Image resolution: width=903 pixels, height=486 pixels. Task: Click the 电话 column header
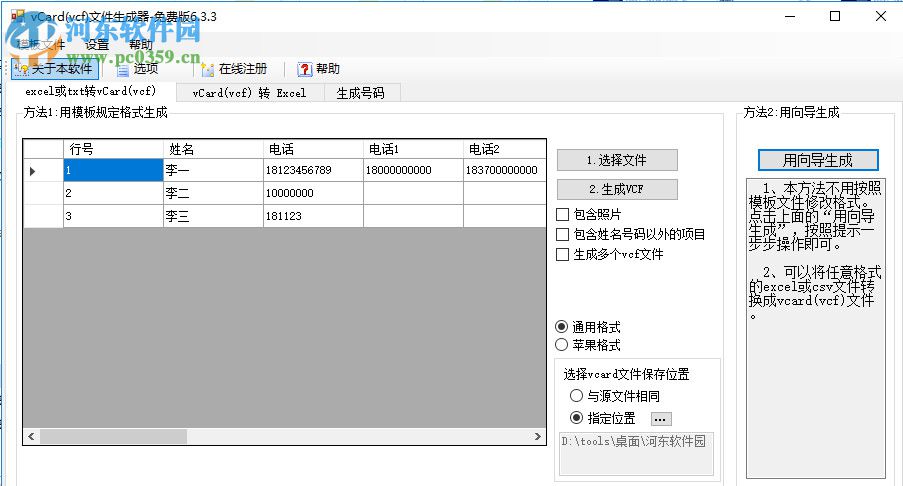point(313,149)
